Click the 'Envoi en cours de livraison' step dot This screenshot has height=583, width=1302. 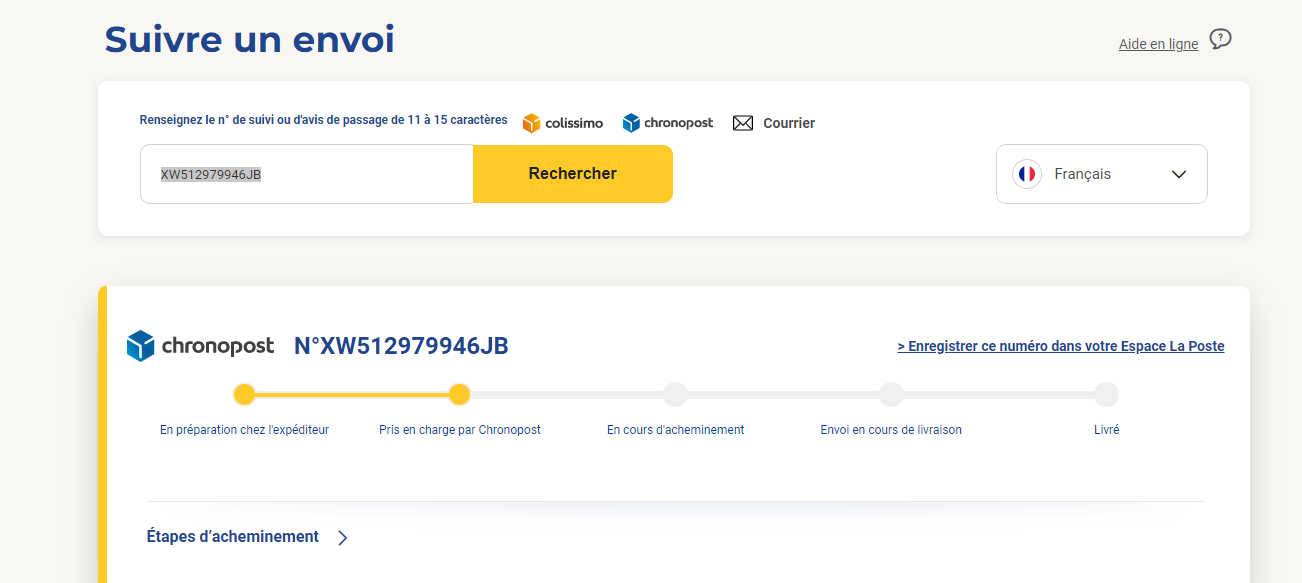(x=891, y=394)
